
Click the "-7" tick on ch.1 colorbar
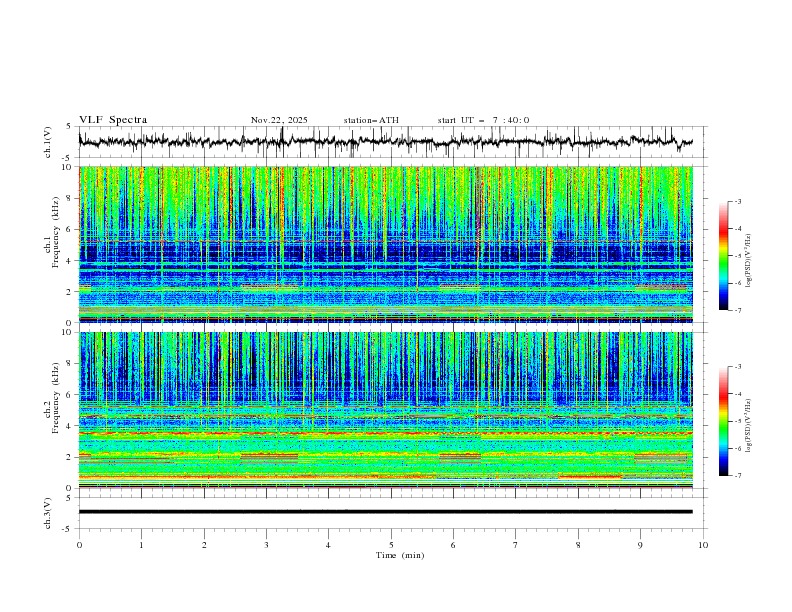pos(737,310)
